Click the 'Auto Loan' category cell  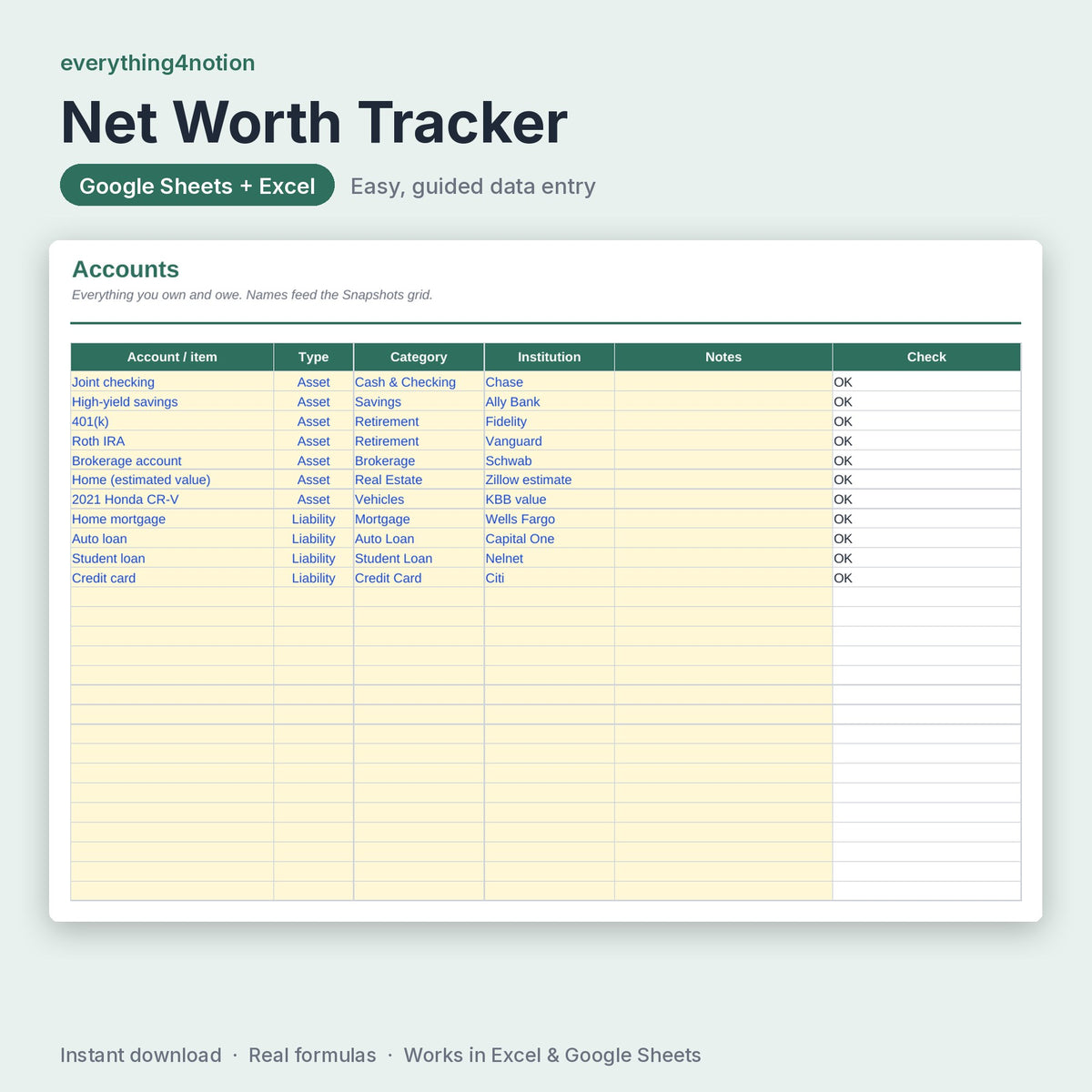tap(419, 539)
